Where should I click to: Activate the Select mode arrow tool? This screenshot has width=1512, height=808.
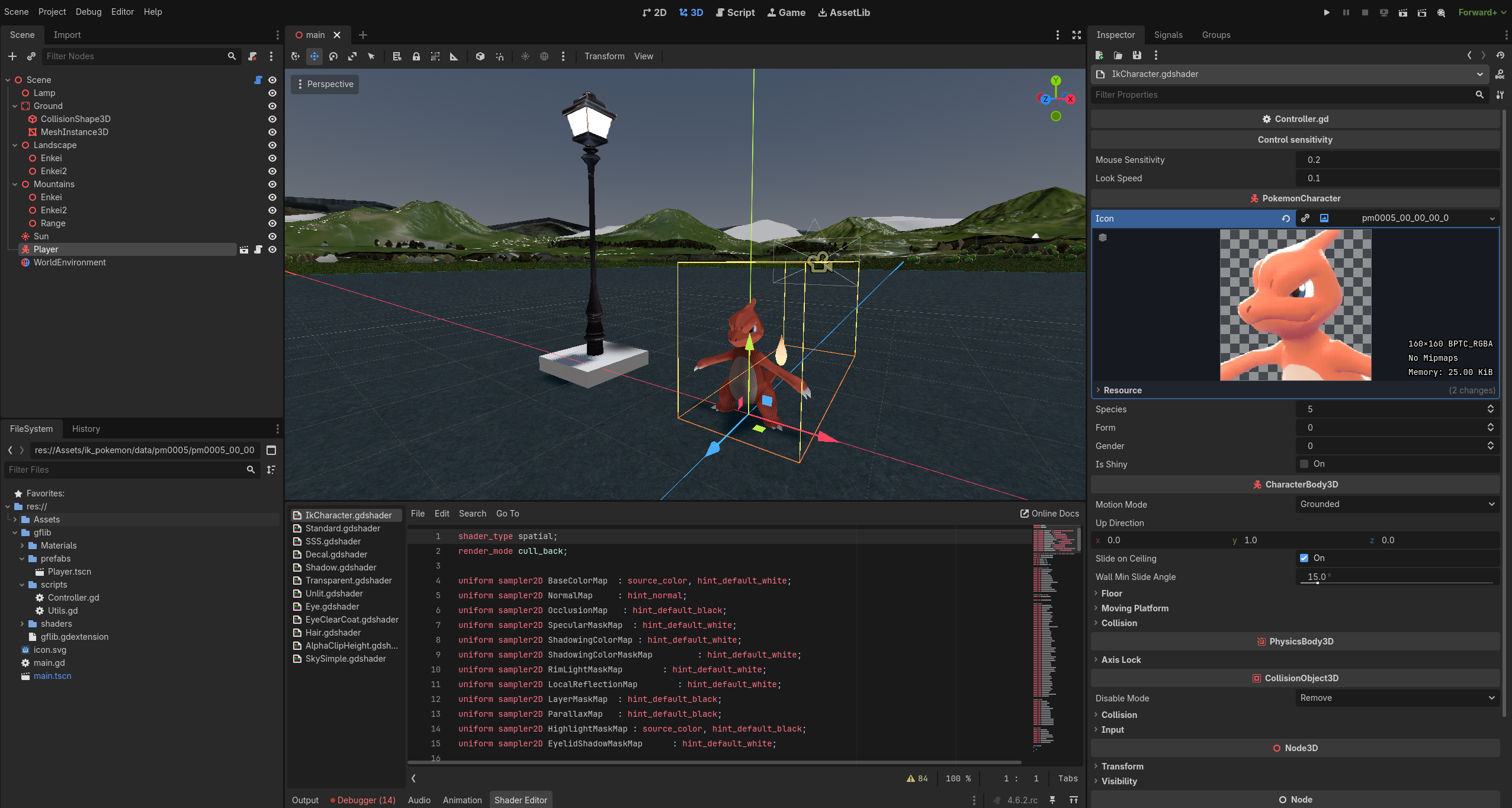371,56
